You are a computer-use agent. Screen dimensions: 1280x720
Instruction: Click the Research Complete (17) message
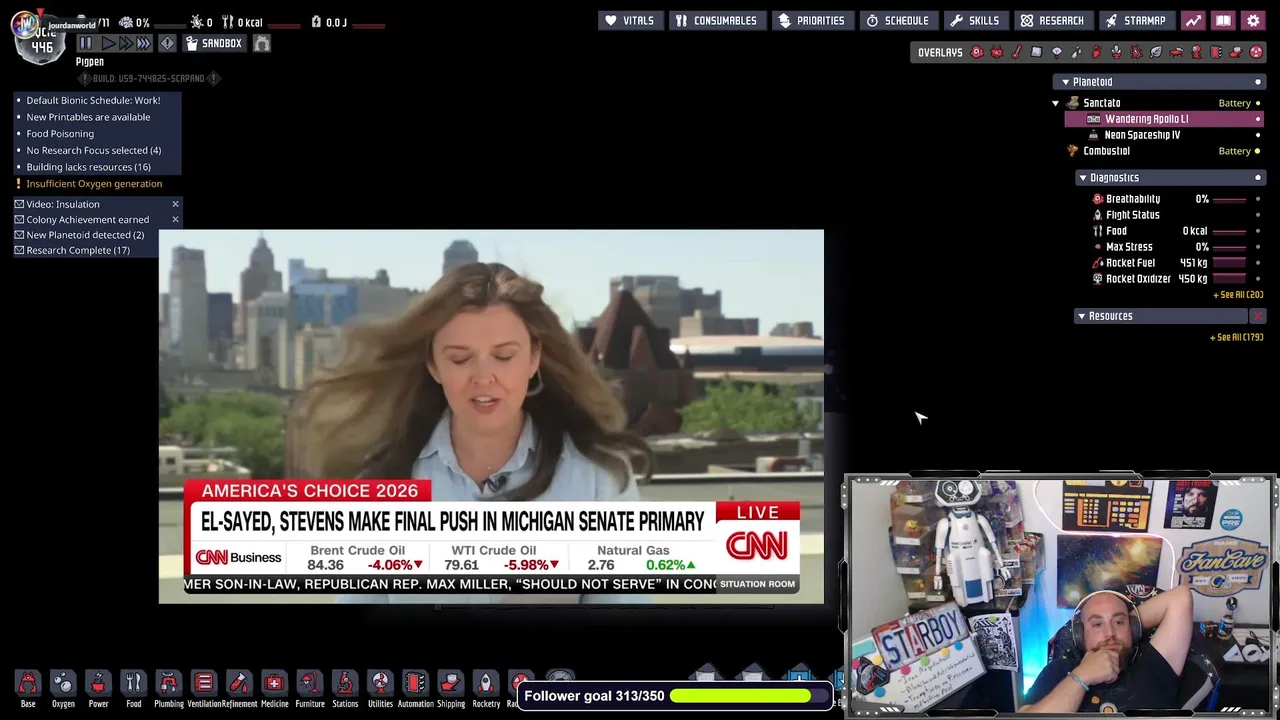point(78,251)
